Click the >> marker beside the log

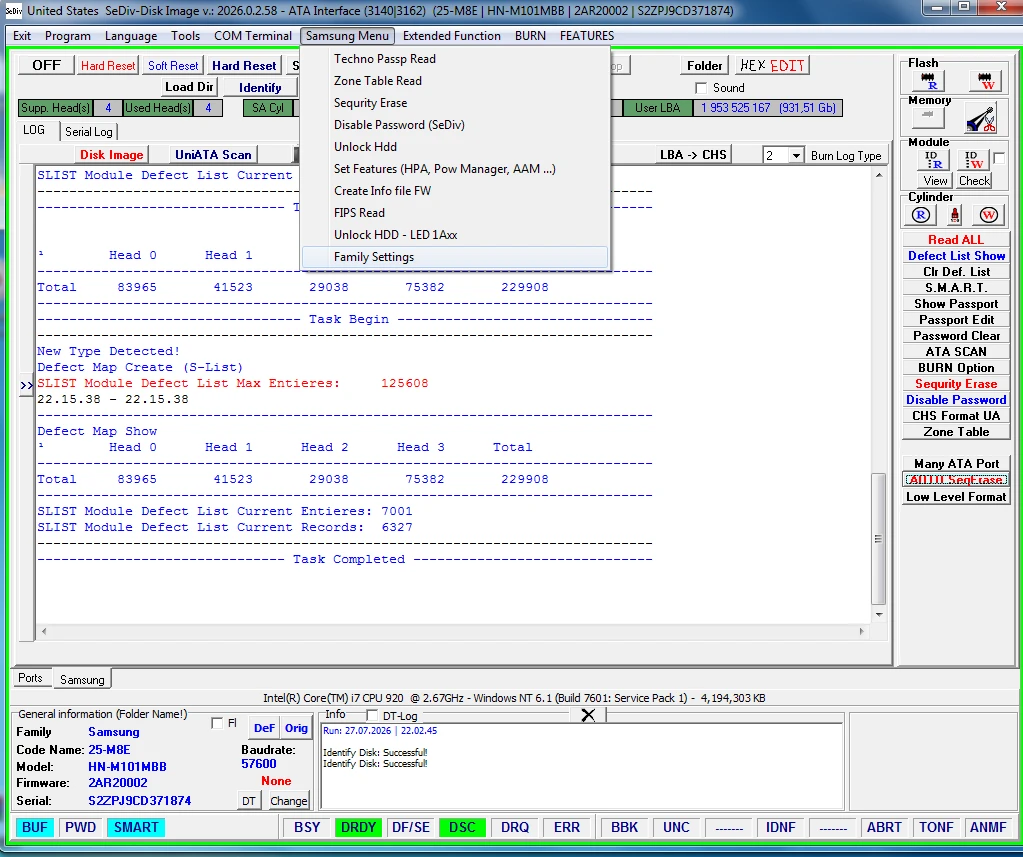coord(26,385)
